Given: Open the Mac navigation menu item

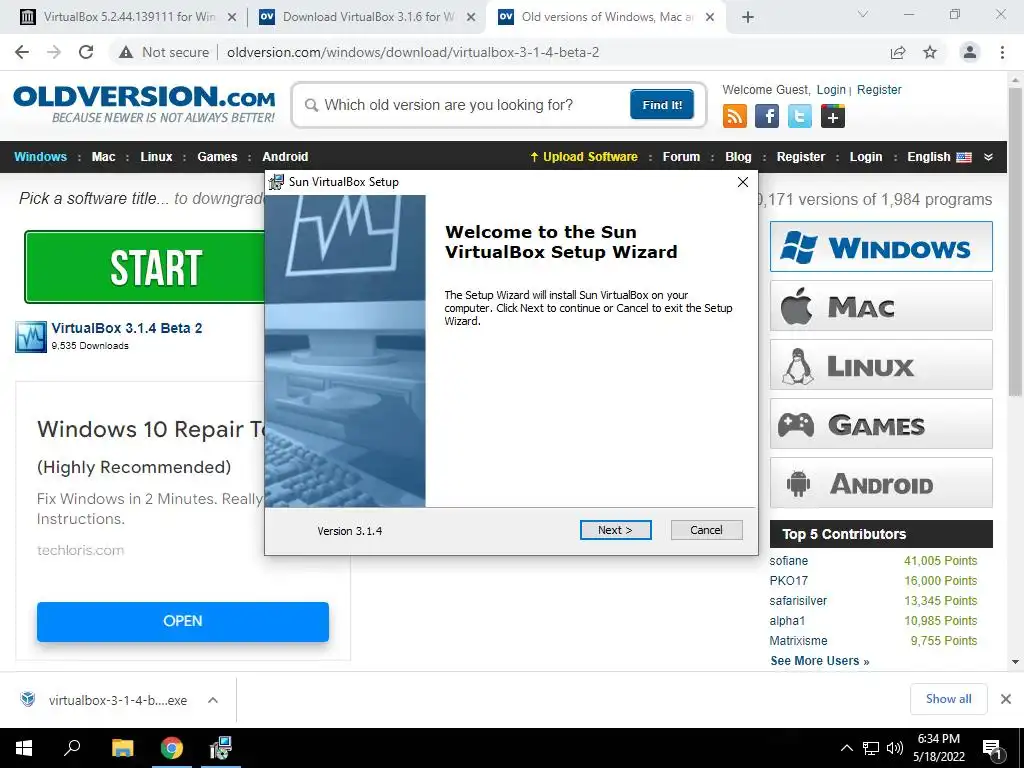Looking at the screenshot, I should coord(103,157).
